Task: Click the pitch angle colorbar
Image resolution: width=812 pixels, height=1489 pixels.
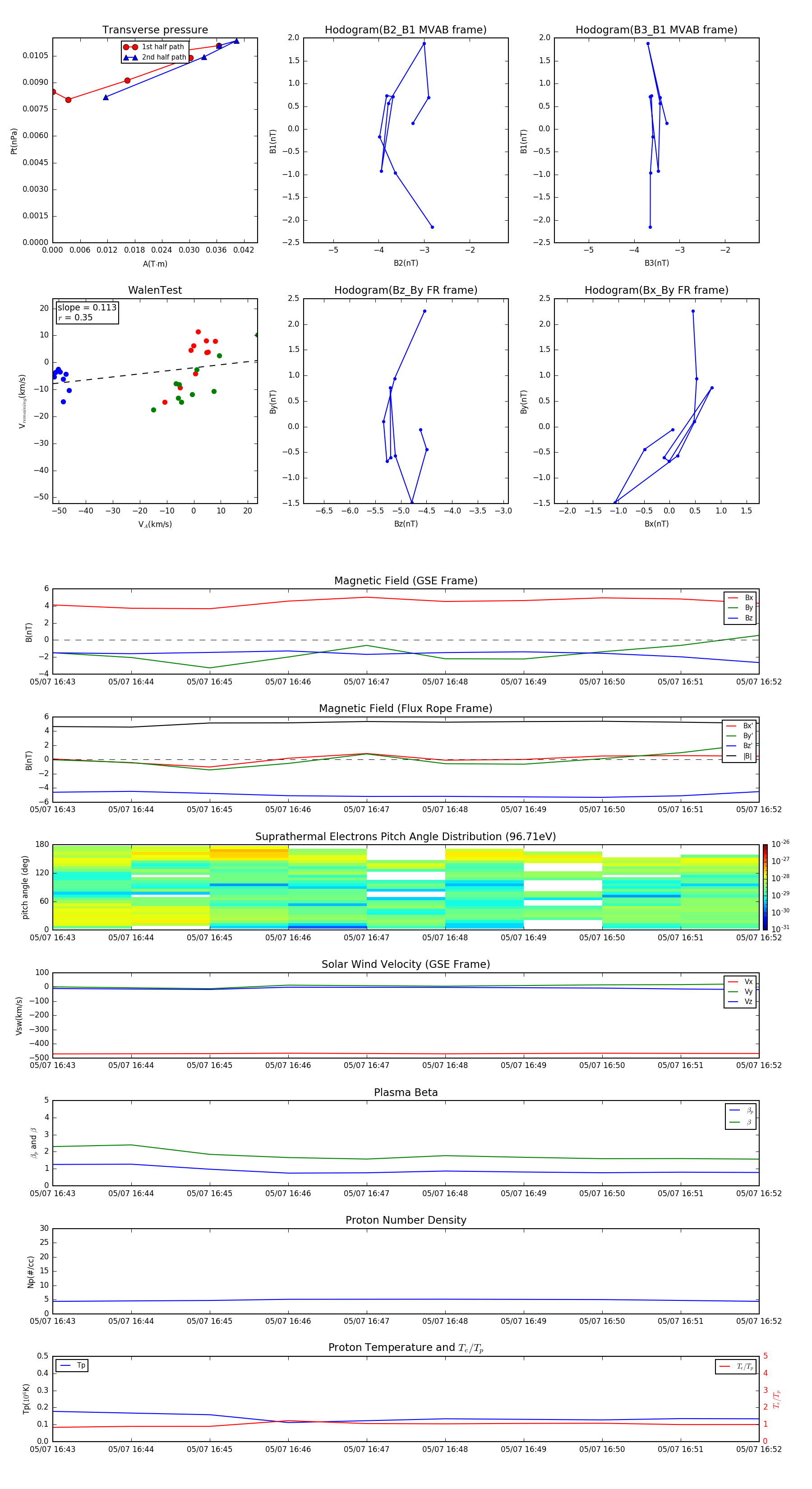Action: pos(765,887)
